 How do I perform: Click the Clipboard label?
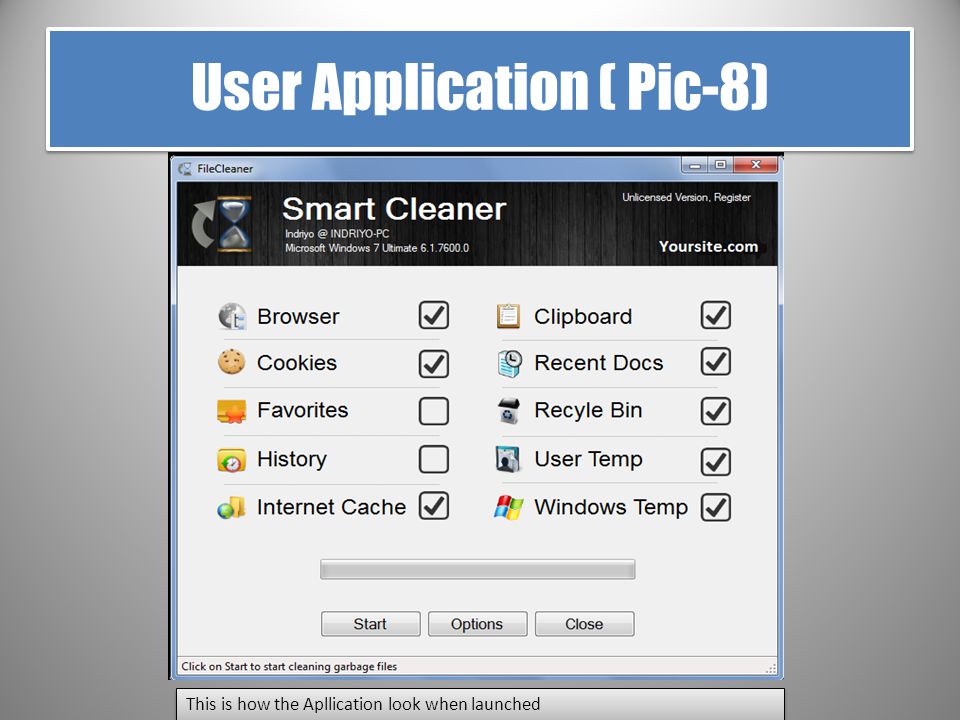[583, 317]
